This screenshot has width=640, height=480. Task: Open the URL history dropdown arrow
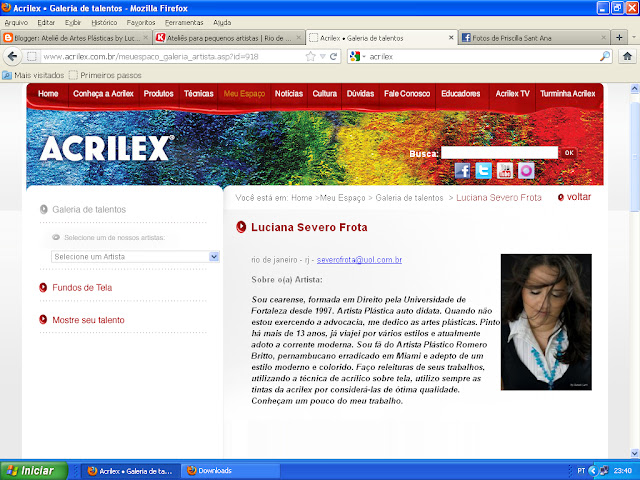pos(322,56)
